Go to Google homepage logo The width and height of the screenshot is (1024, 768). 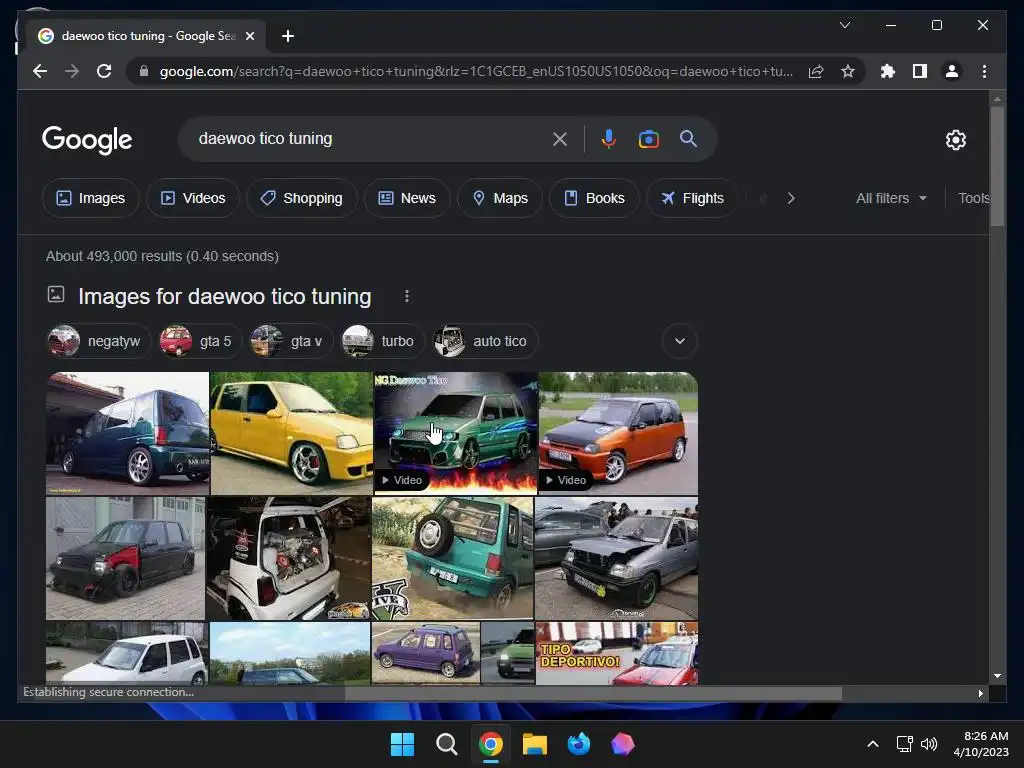click(x=87, y=140)
